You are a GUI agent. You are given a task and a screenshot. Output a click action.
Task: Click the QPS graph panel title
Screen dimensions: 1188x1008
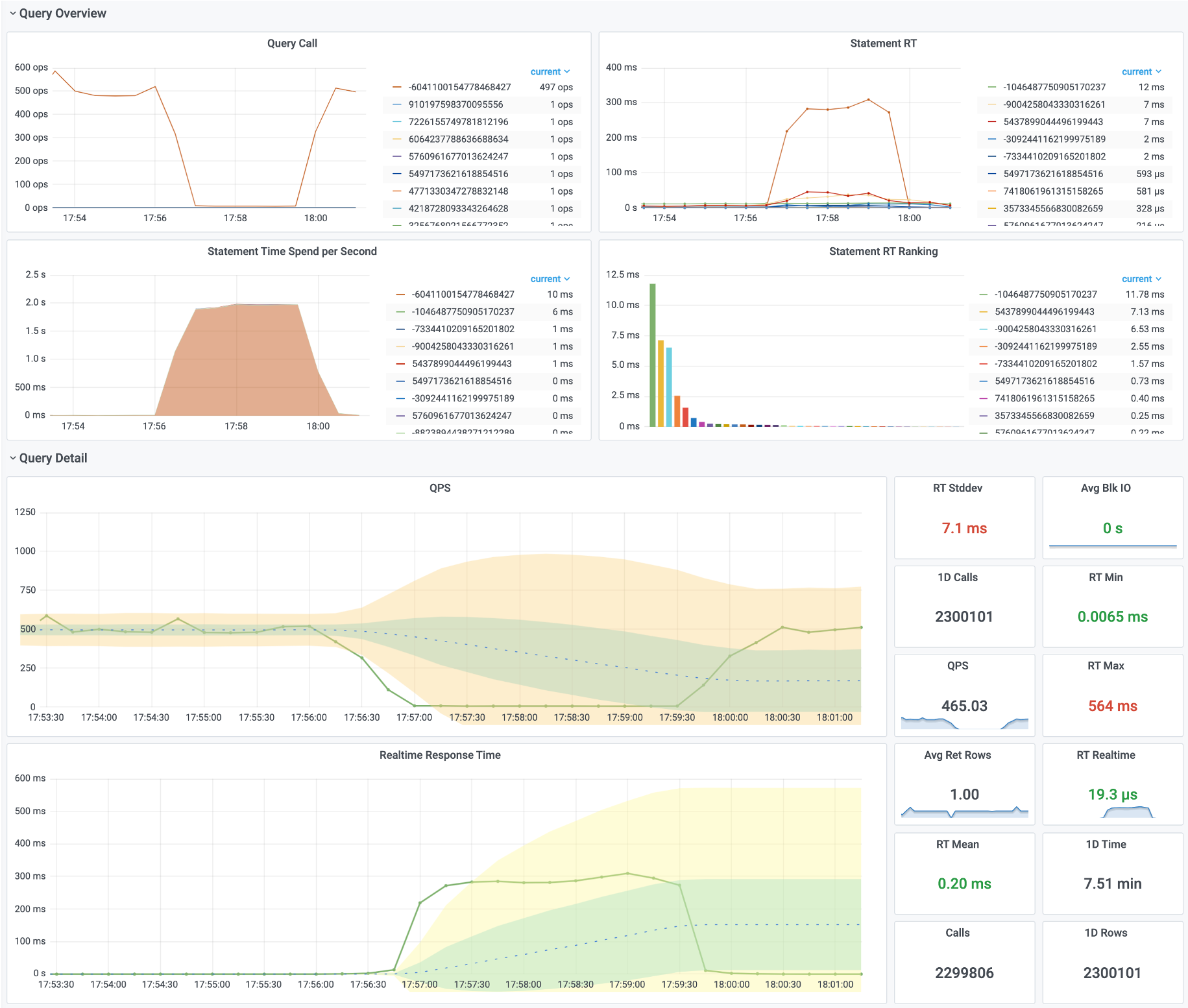[440, 488]
